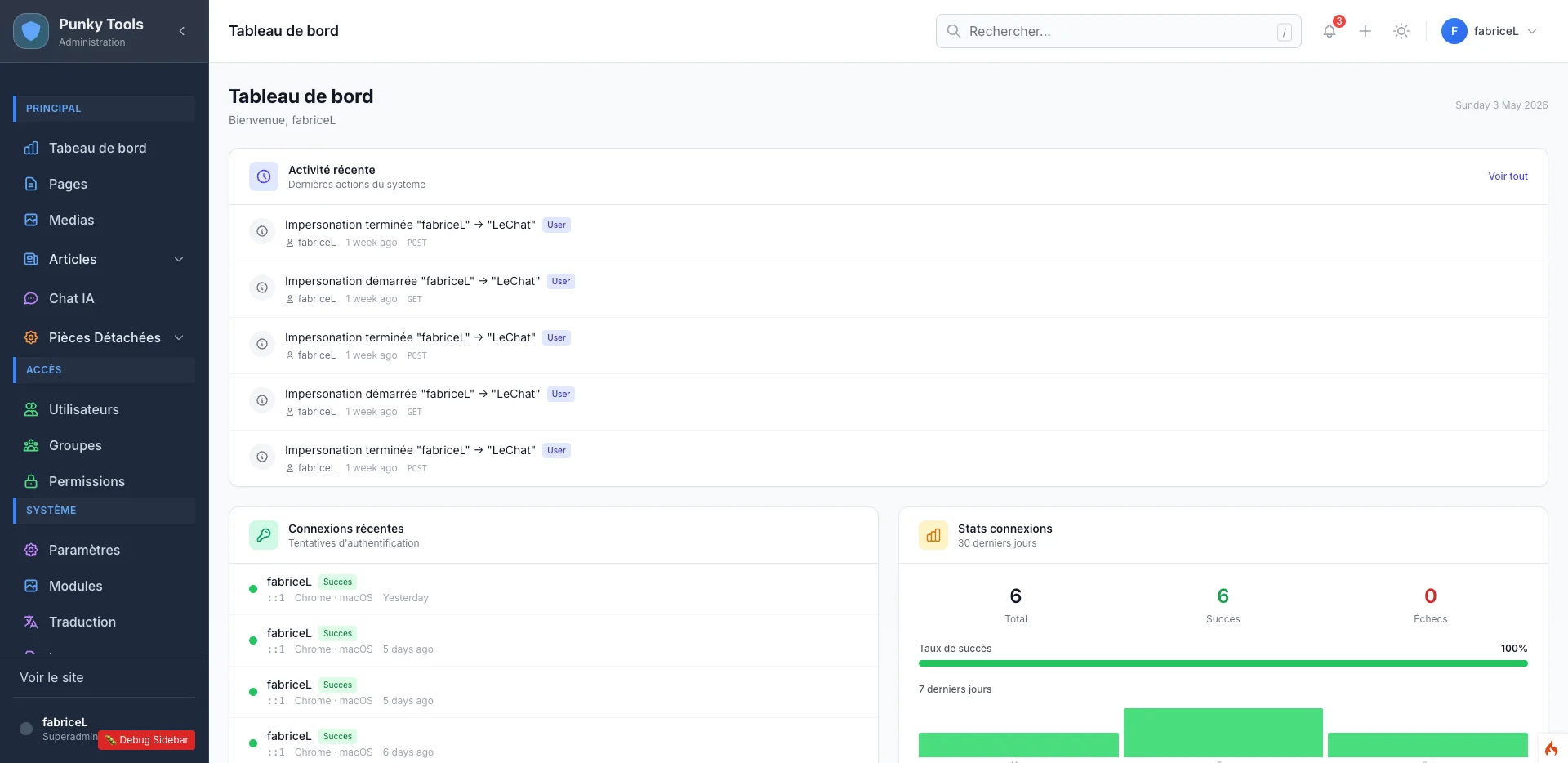Click the ACCÈS section header
Screen dimensions: 1568x763
[105, 370]
